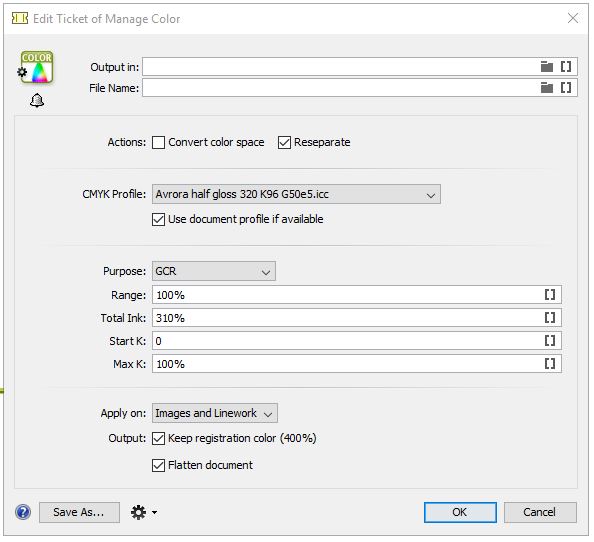Screen dimensions: 594x542
Task: Click the 'Purpose:' label
Action: coord(124,271)
